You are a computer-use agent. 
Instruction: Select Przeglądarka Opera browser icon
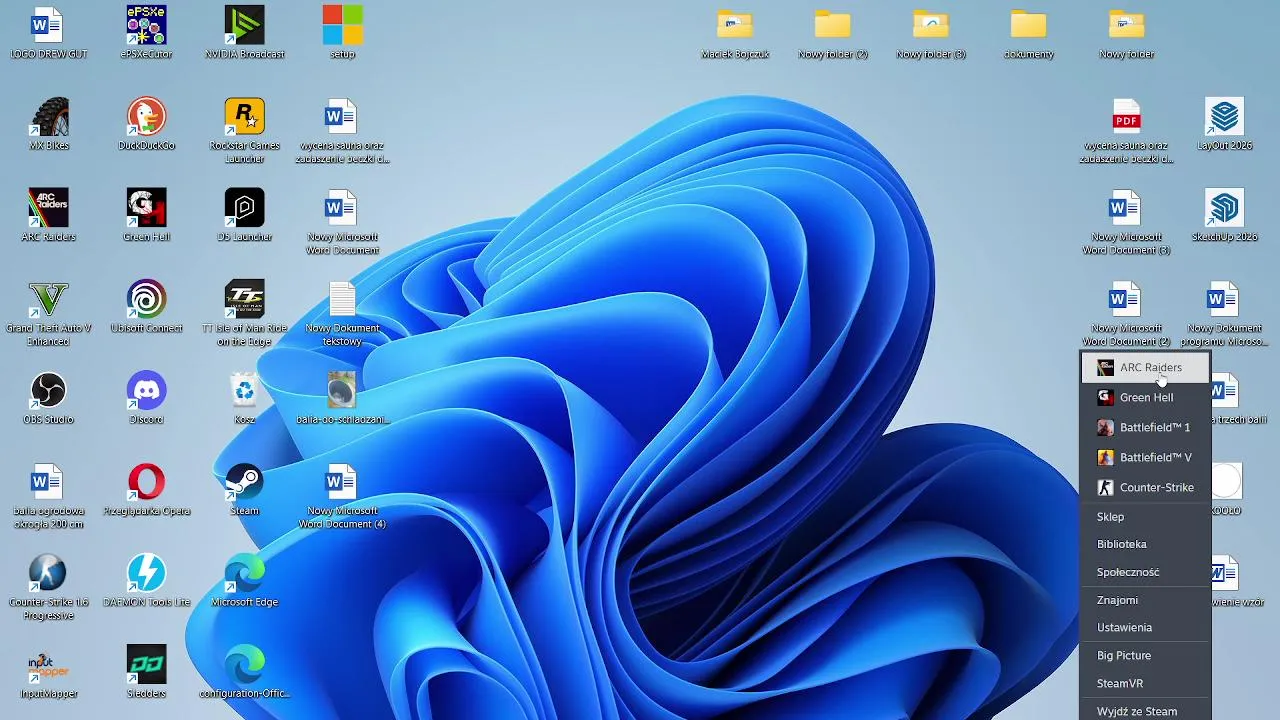click(x=146, y=489)
